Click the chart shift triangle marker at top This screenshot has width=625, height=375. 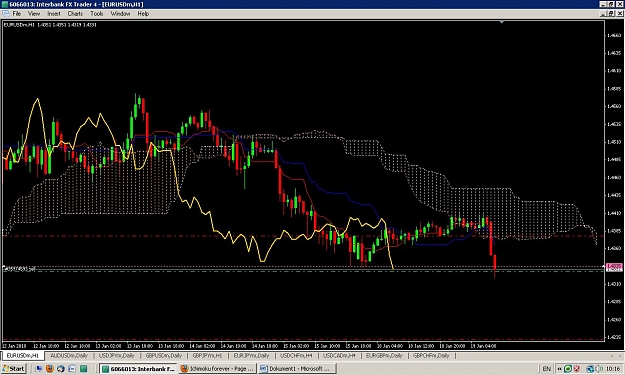tap(502, 22)
